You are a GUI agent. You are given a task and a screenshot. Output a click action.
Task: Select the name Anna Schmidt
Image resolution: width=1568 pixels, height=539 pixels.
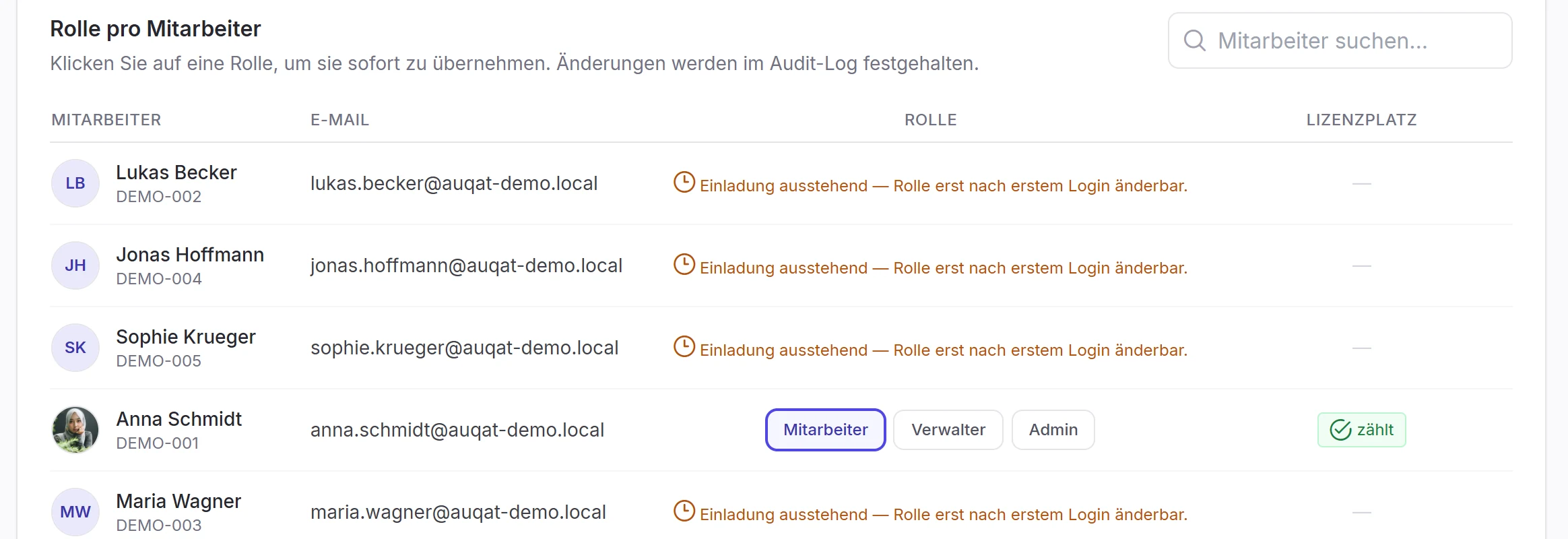(179, 419)
